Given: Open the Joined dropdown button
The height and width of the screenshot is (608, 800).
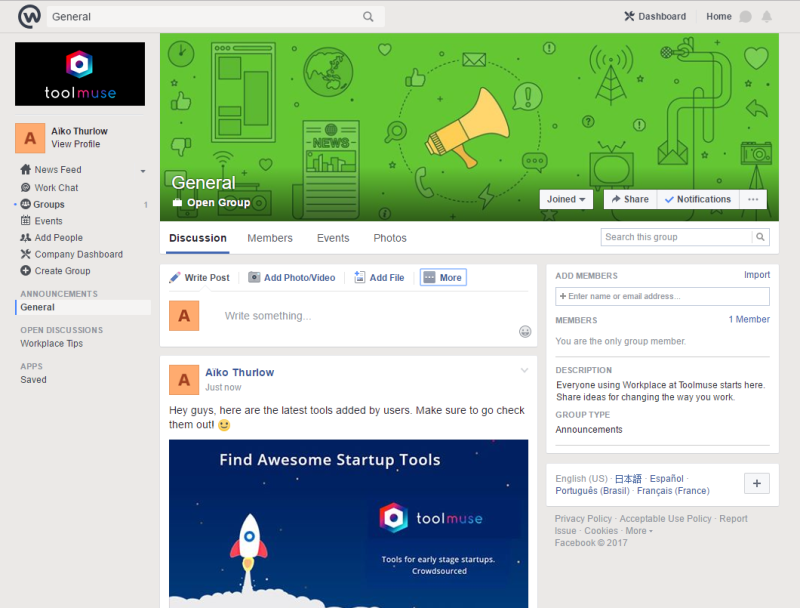Looking at the screenshot, I should [x=566, y=199].
